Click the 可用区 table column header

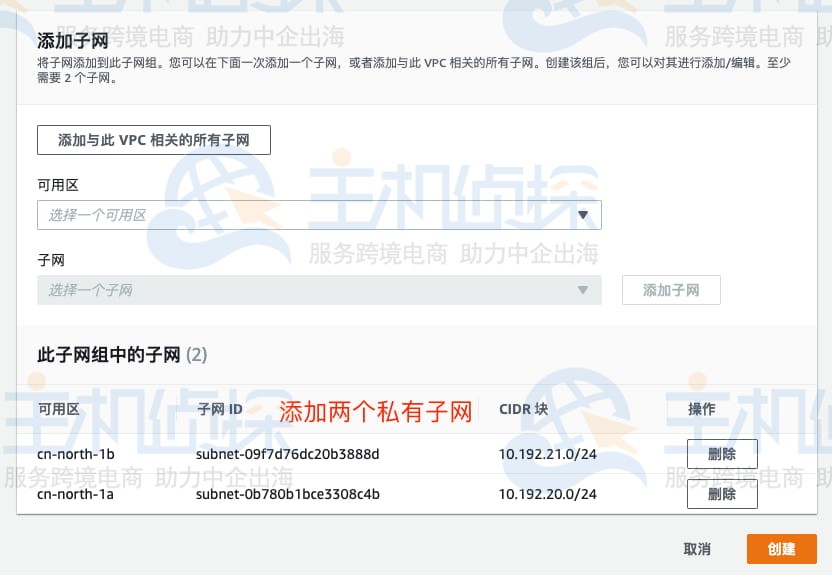58,409
